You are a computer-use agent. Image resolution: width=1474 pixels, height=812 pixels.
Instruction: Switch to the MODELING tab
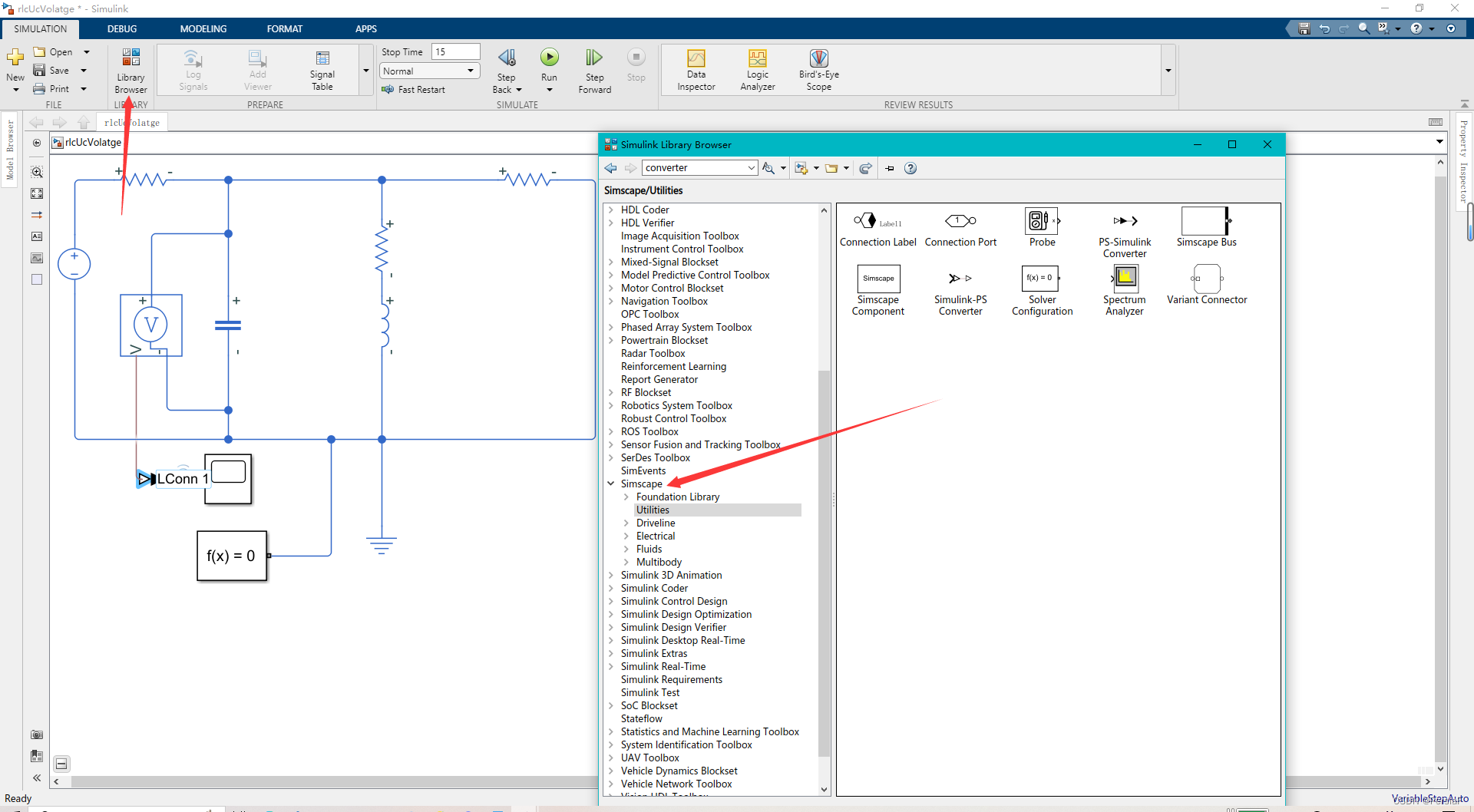(203, 28)
